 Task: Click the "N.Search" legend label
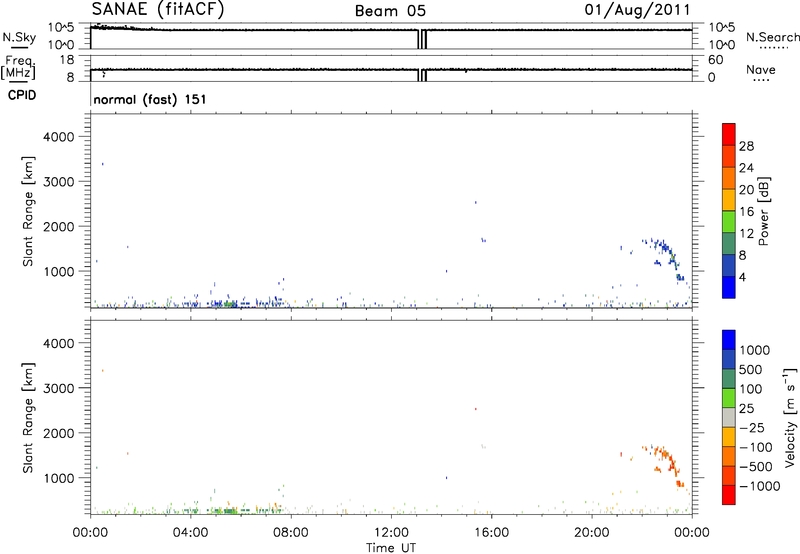[773, 37]
